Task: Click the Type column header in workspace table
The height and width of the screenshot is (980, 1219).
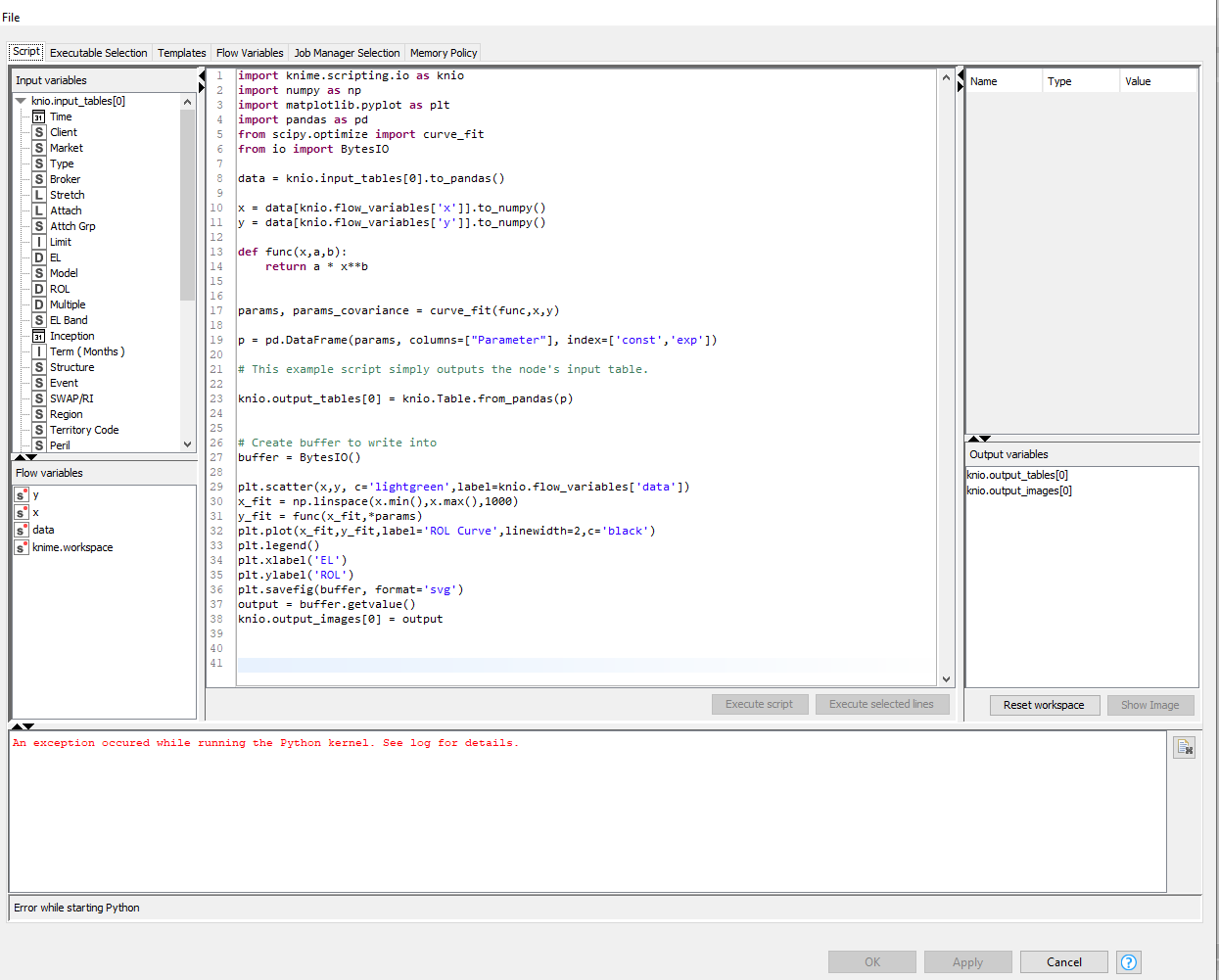Action: point(1081,81)
